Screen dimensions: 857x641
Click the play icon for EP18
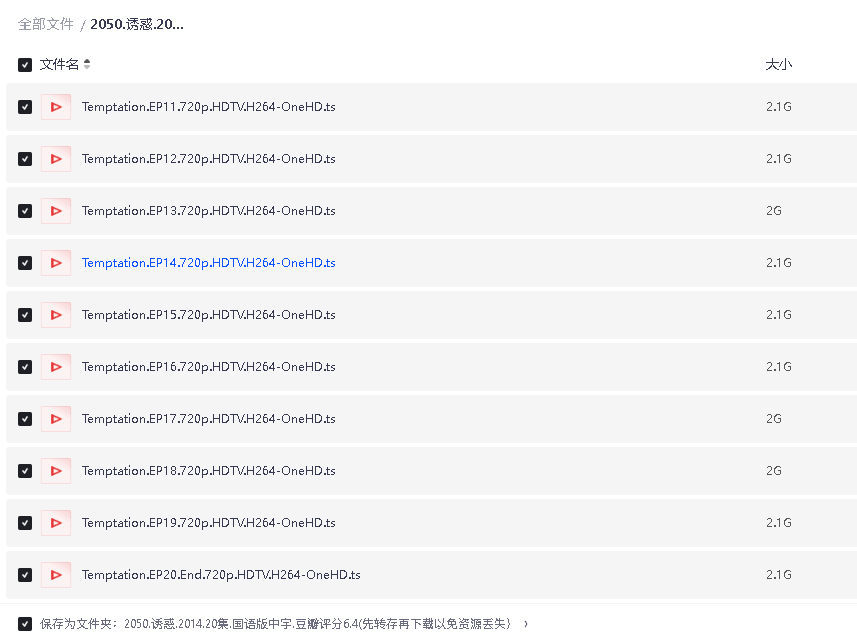click(x=56, y=470)
